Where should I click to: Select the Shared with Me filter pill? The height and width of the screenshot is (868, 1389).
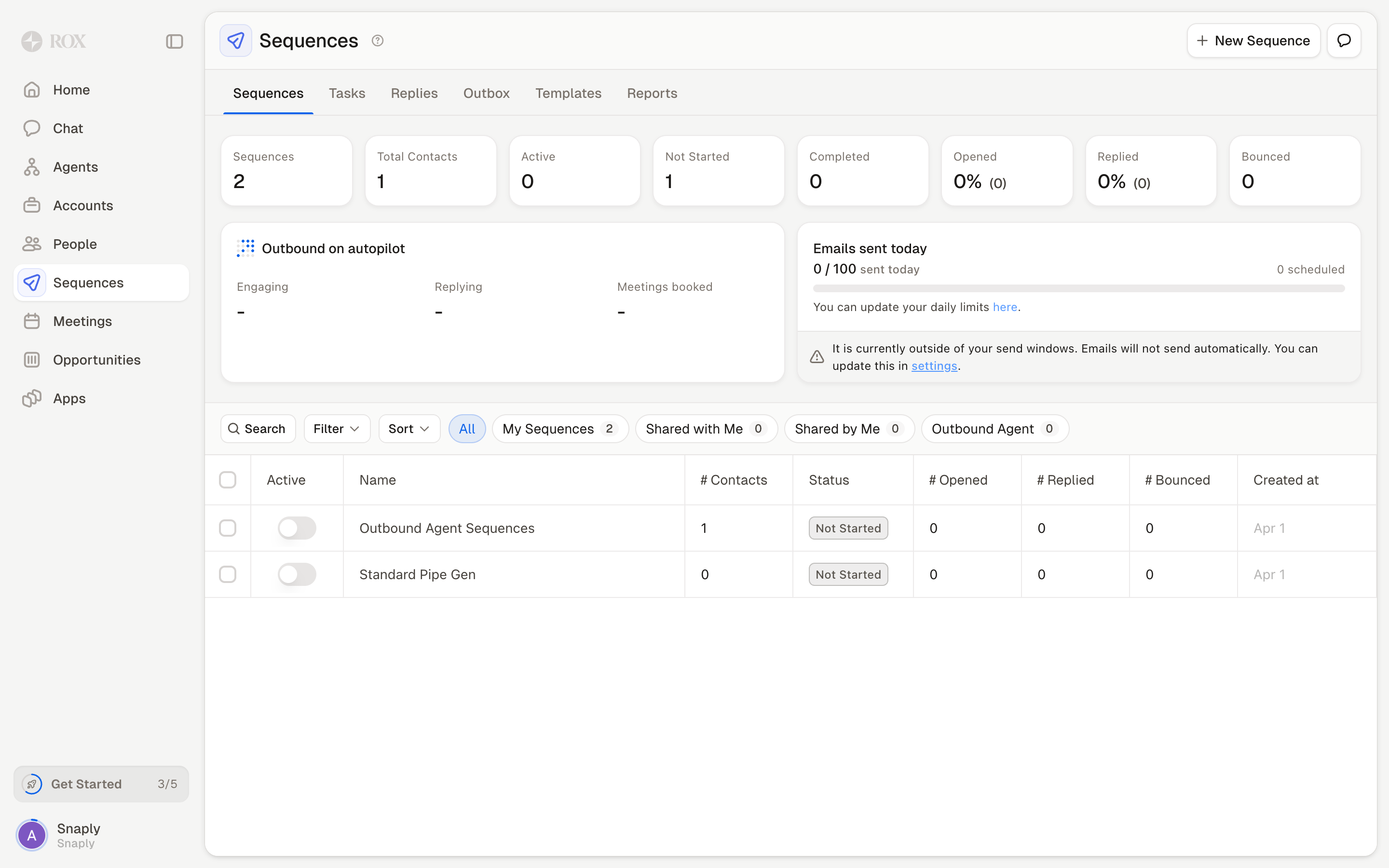click(706, 429)
